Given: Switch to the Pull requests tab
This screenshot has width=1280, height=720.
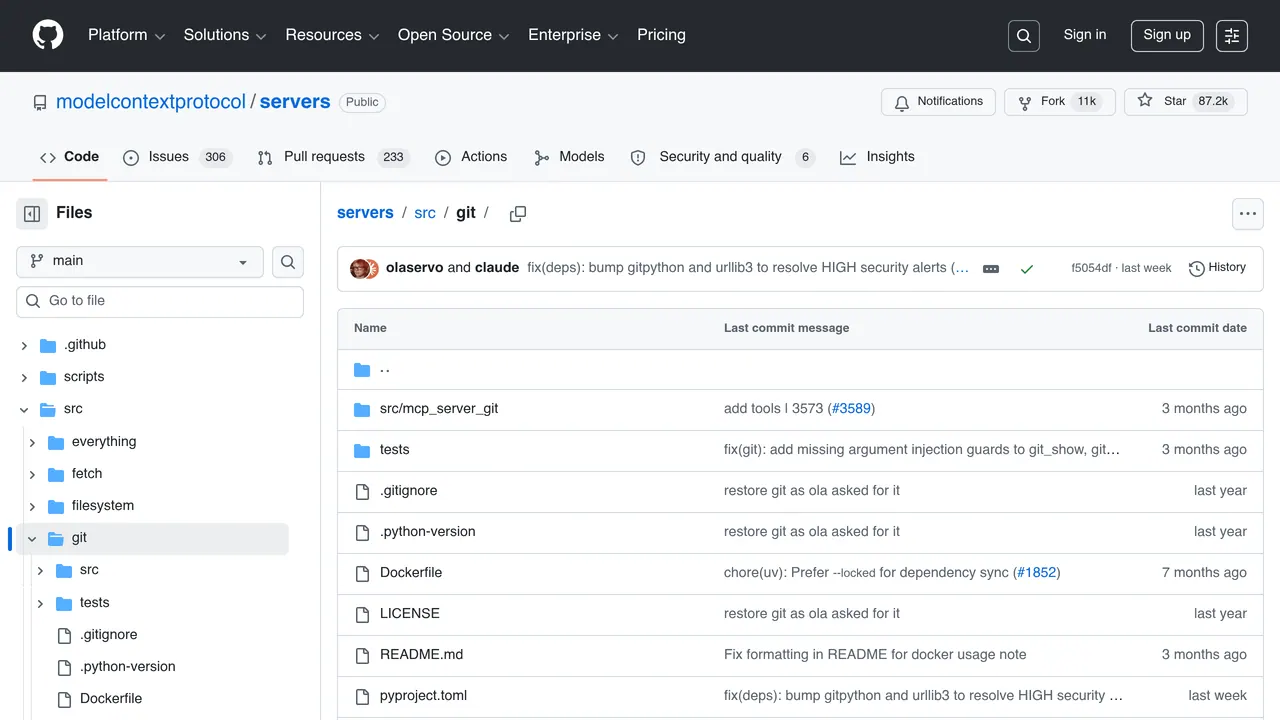Looking at the screenshot, I should pyautogui.click(x=333, y=157).
